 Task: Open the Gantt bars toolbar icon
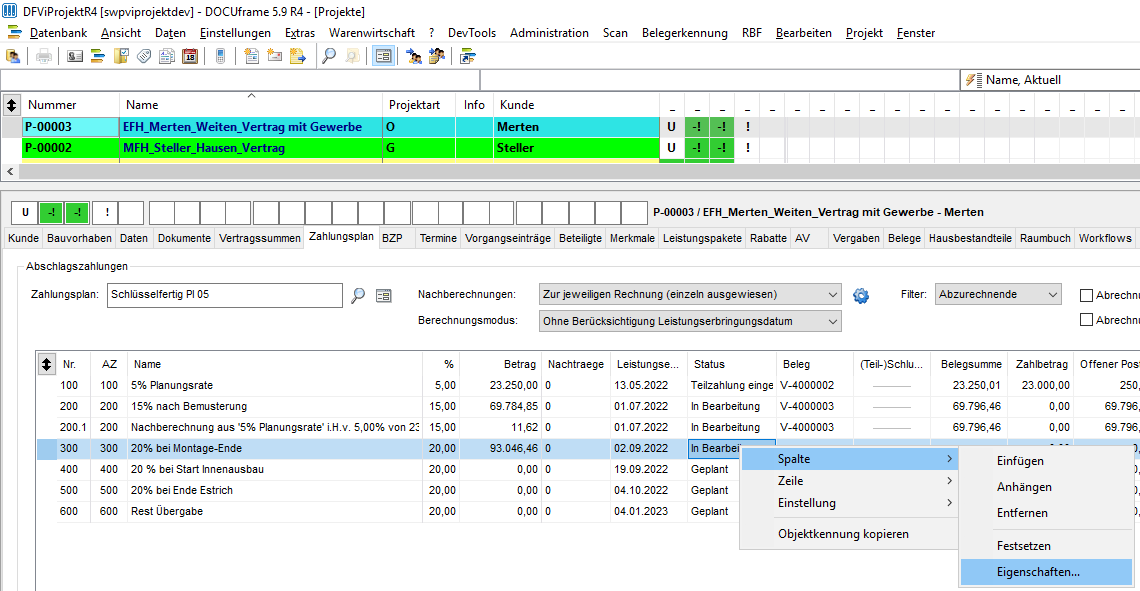tap(98, 56)
